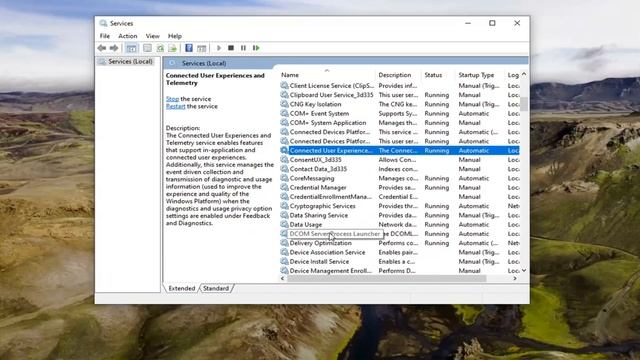Image resolution: width=640 pixels, height=360 pixels.
Task: Switch to the Extended tab
Action: point(182,288)
